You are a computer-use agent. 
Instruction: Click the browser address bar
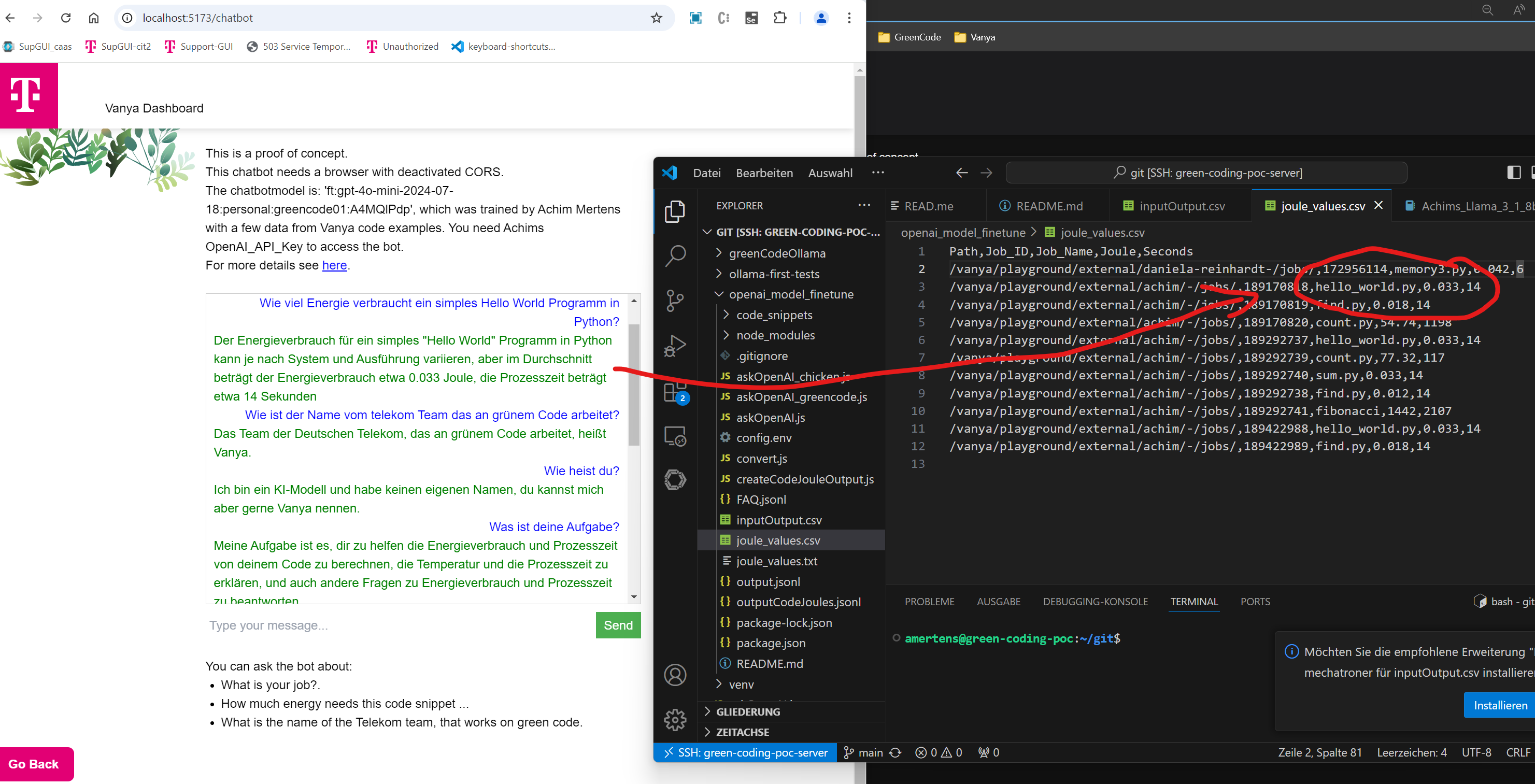(x=393, y=18)
